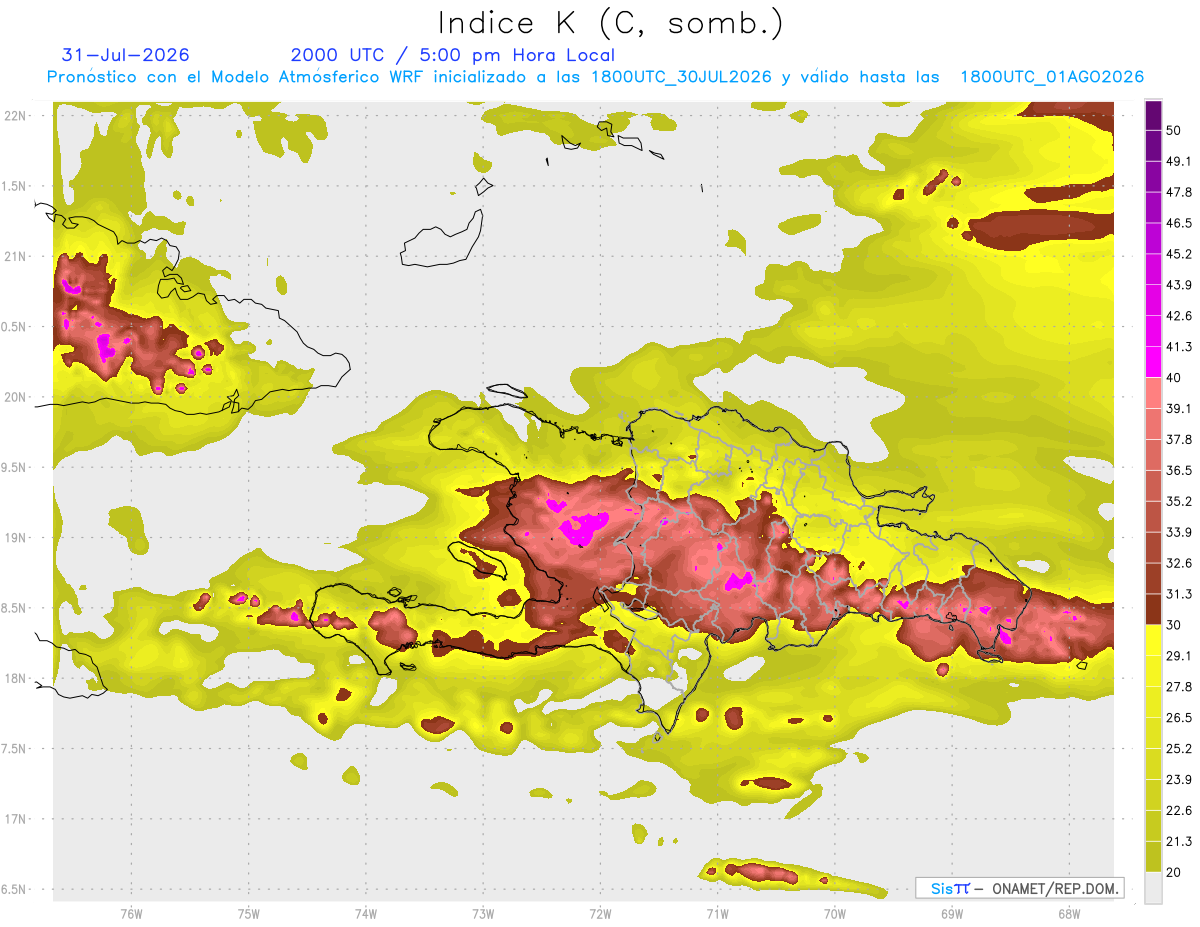Click the legend value '45.2'
This screenshot has height=927, width=1200.
click(1179, 254)
